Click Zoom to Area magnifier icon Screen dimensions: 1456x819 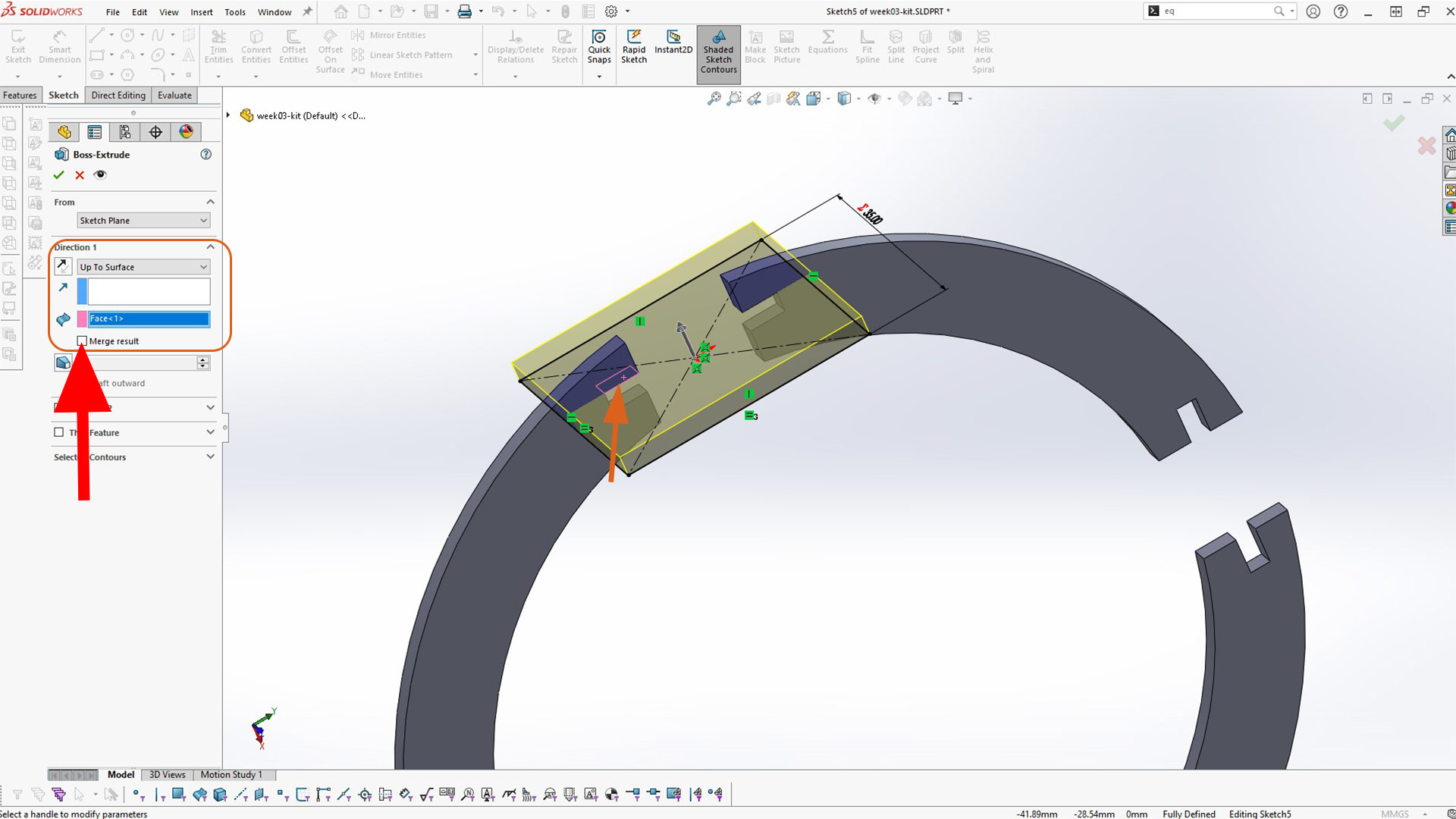tap(733, 99)
